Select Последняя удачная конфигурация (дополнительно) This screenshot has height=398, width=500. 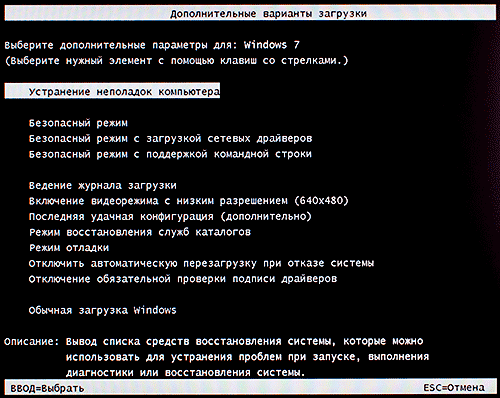pyautogui.click(x=170, y=216)
